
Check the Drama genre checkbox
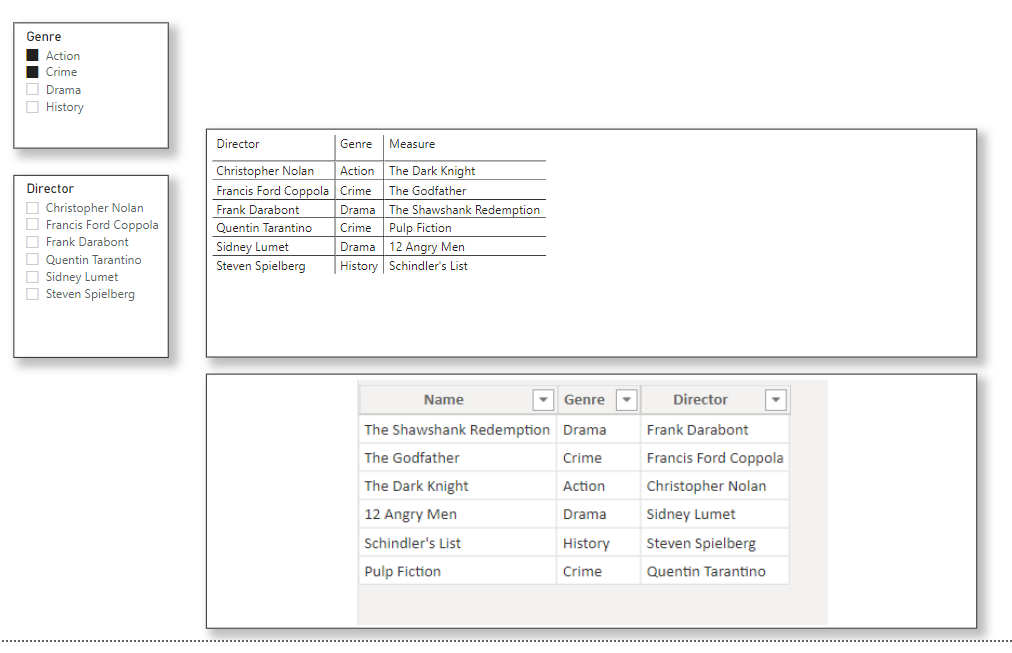click(32, 89)
